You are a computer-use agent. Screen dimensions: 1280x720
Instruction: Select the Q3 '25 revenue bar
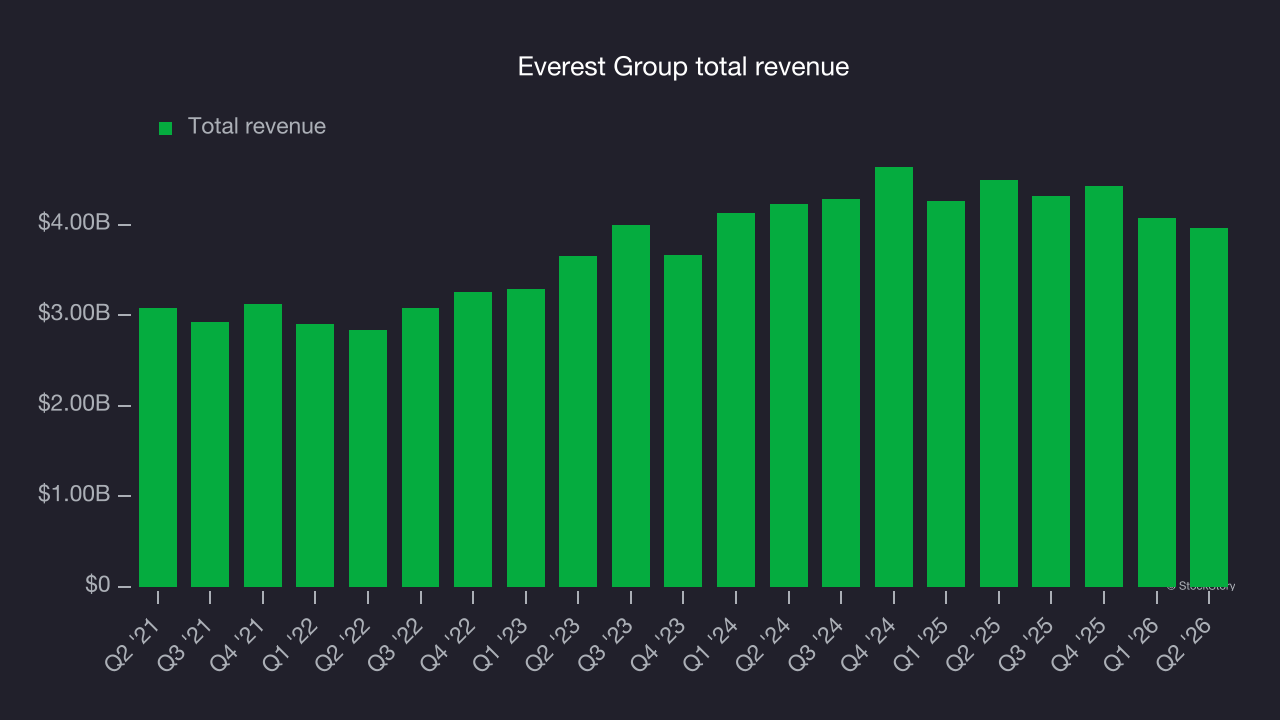click(x=1051, y=391)
